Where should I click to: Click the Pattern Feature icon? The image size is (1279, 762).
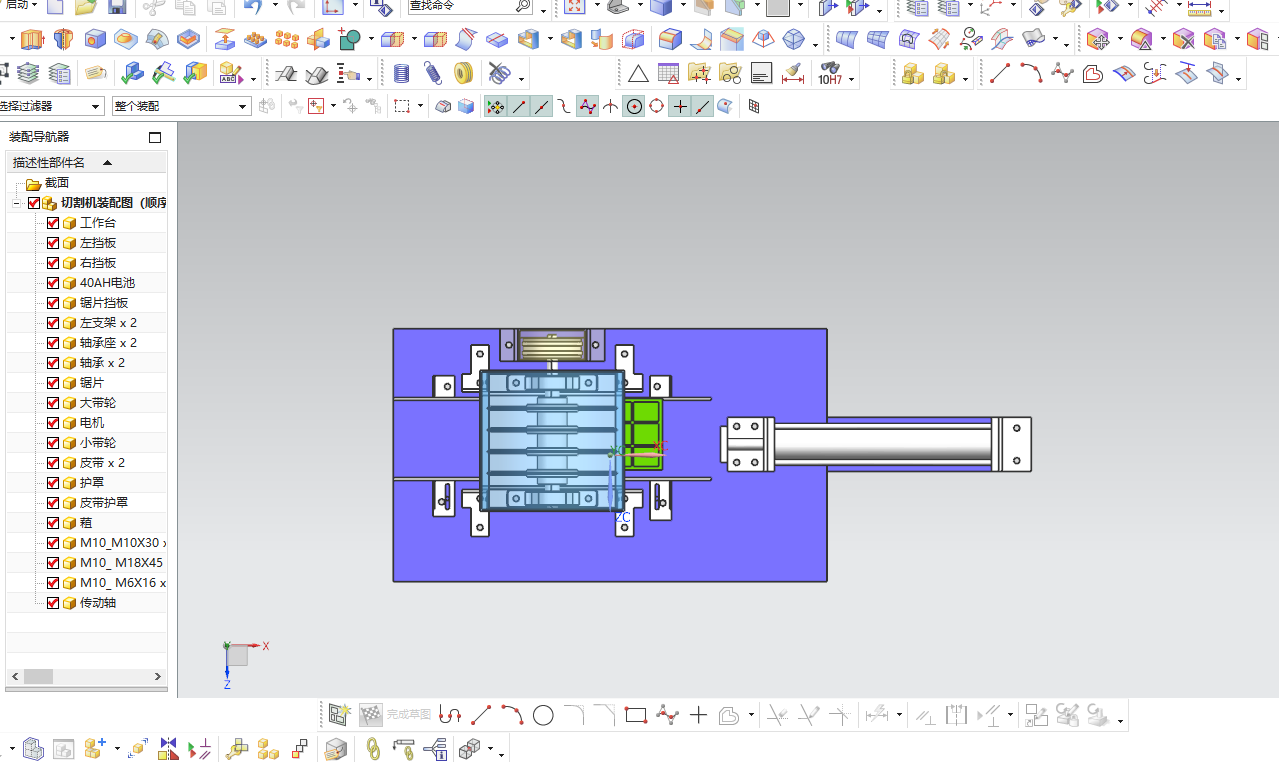tap(256, 40)
